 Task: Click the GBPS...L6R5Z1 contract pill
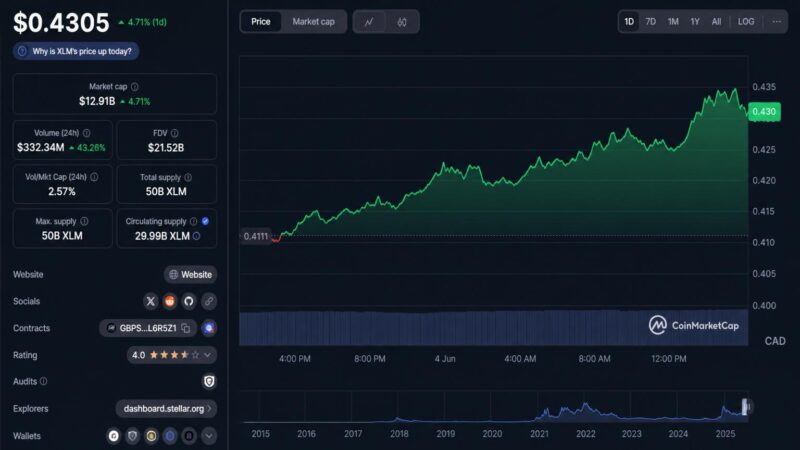click(x=148, y=328)
